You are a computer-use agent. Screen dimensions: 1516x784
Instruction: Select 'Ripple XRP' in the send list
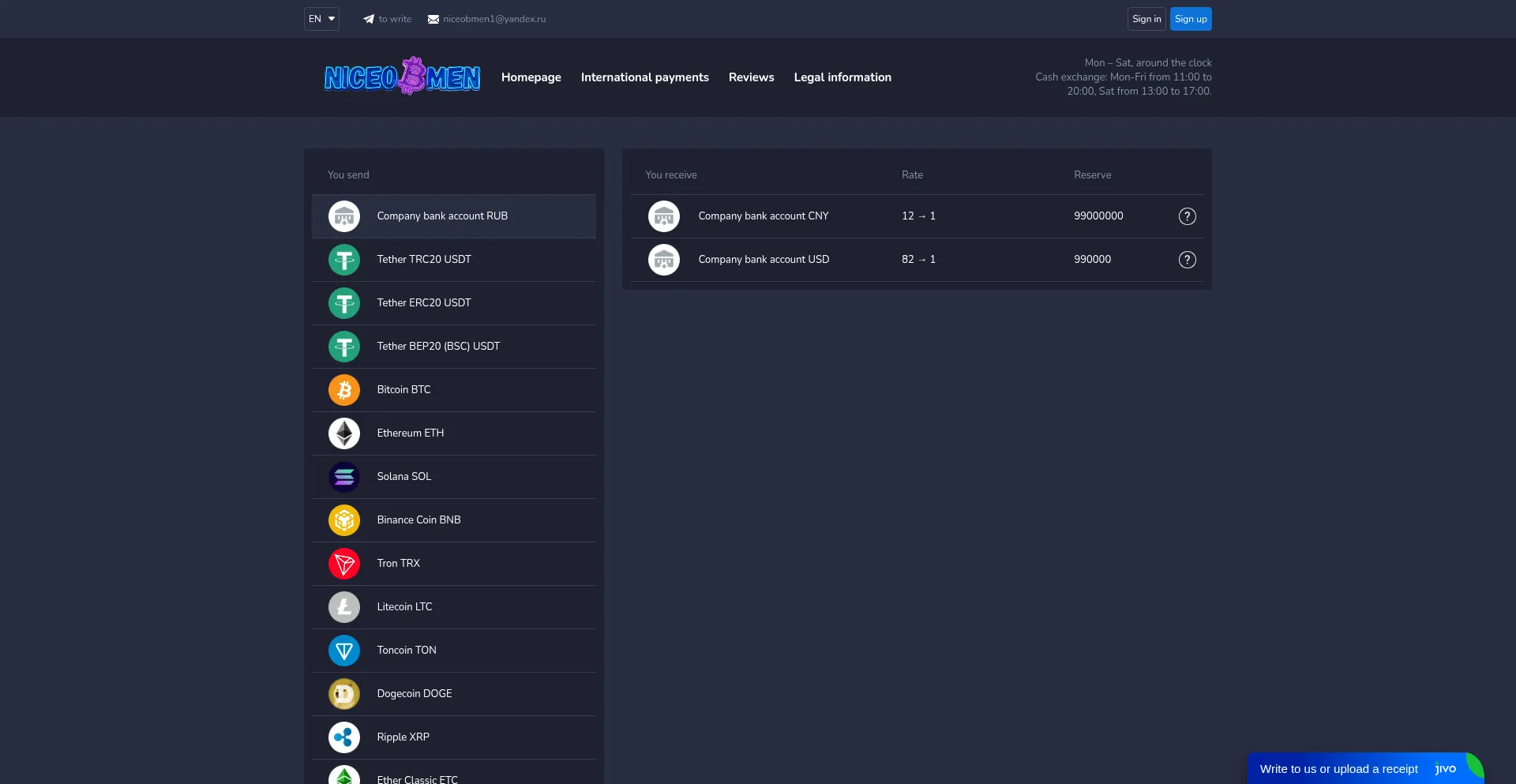454,737
